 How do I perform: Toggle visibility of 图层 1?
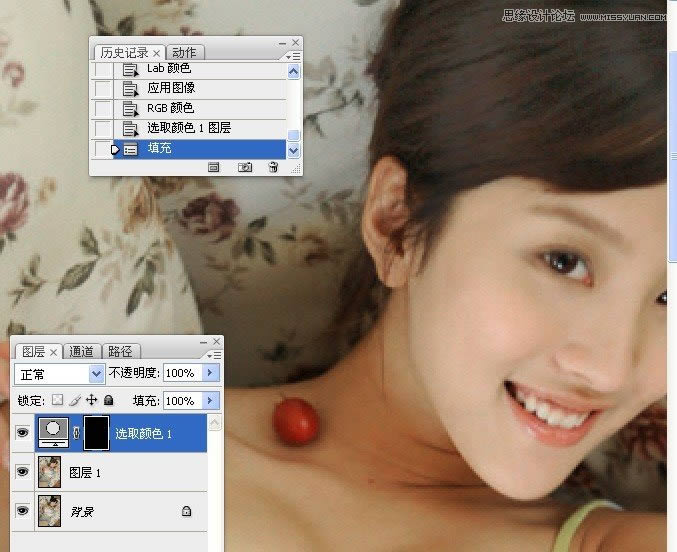(x=22, y=472)
